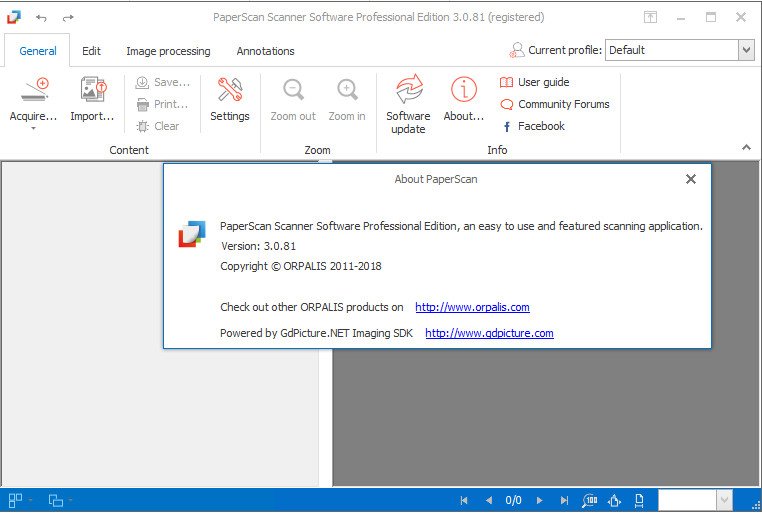Switch to the Edit tab

[x=91, y=51]
